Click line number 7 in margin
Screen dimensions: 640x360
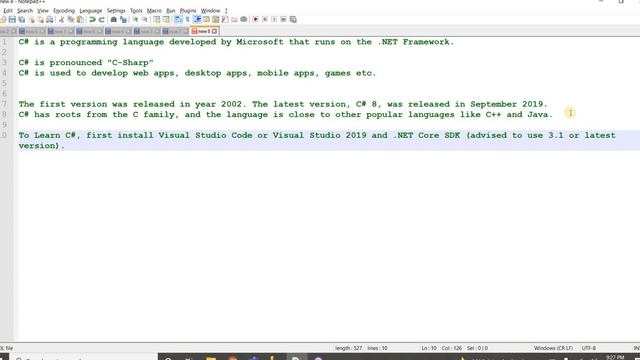4,104
